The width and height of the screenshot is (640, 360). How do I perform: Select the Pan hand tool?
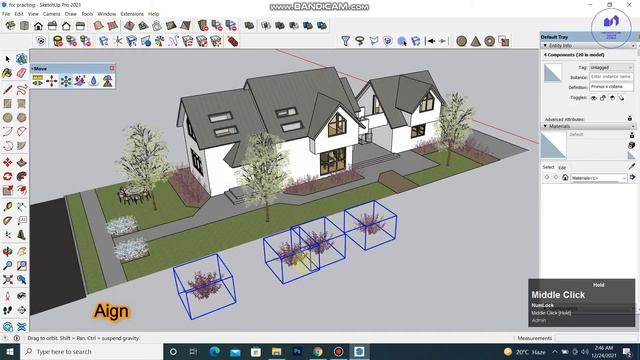pos(21,251)
